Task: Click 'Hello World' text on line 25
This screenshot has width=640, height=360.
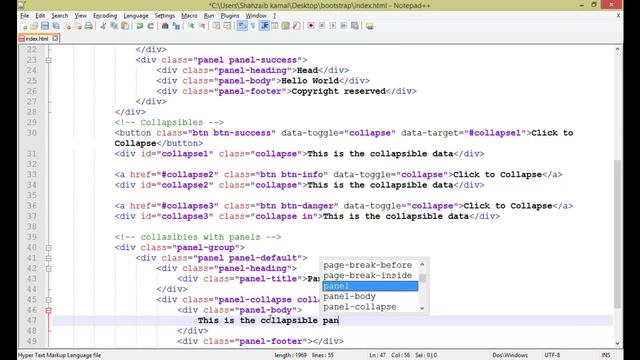Action: tap(310, 81)
